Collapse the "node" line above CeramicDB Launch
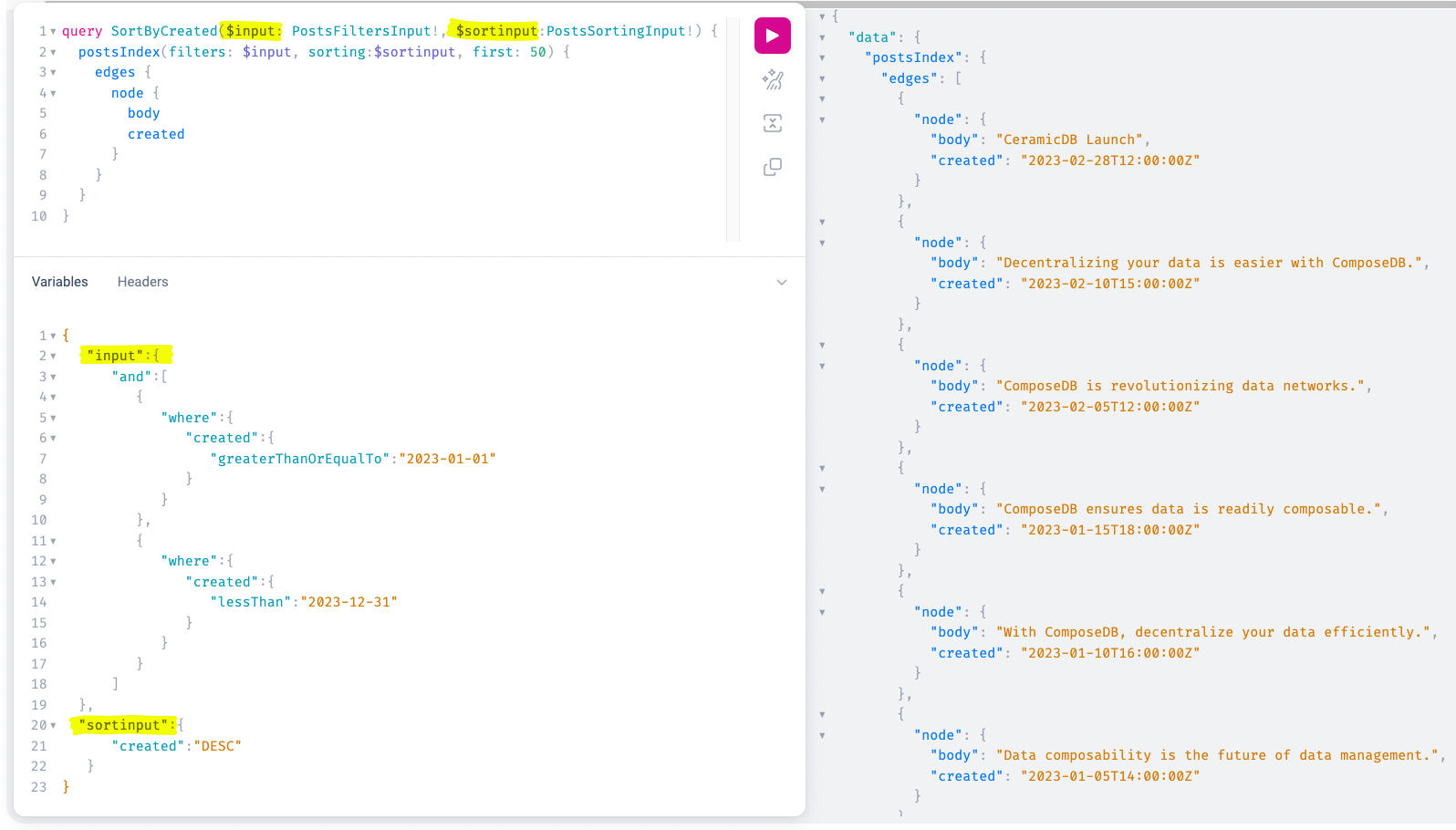 click(x=822, y=120)
